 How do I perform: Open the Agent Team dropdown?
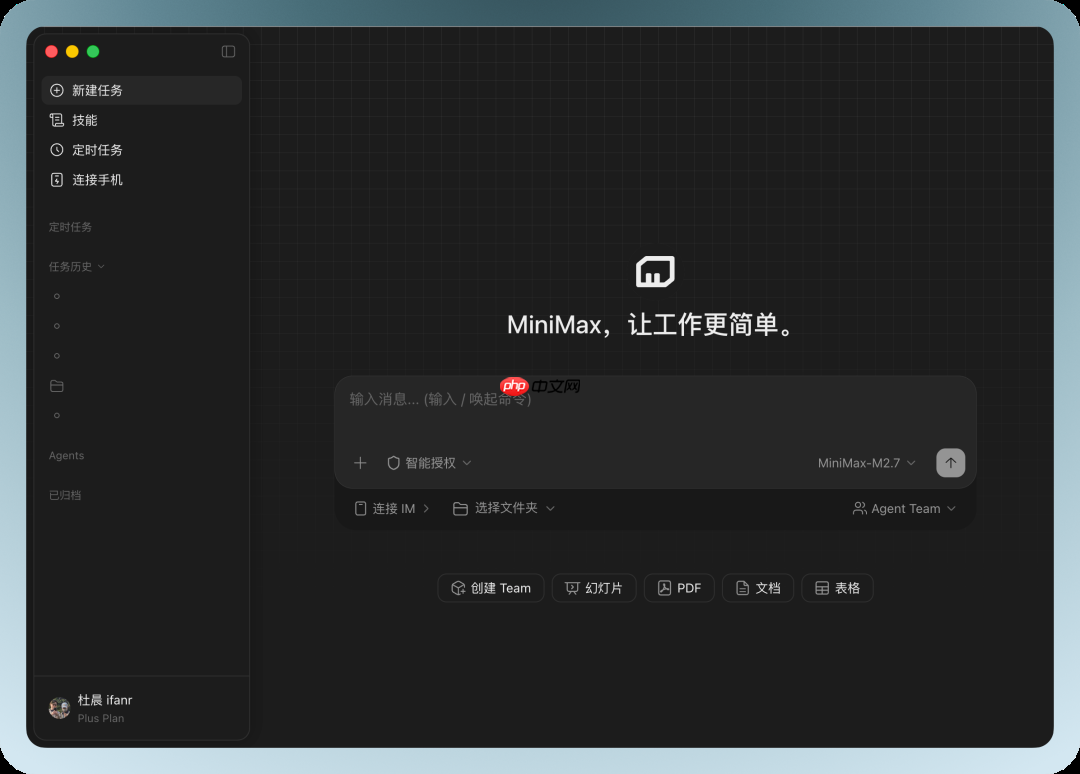coord(904,508)
